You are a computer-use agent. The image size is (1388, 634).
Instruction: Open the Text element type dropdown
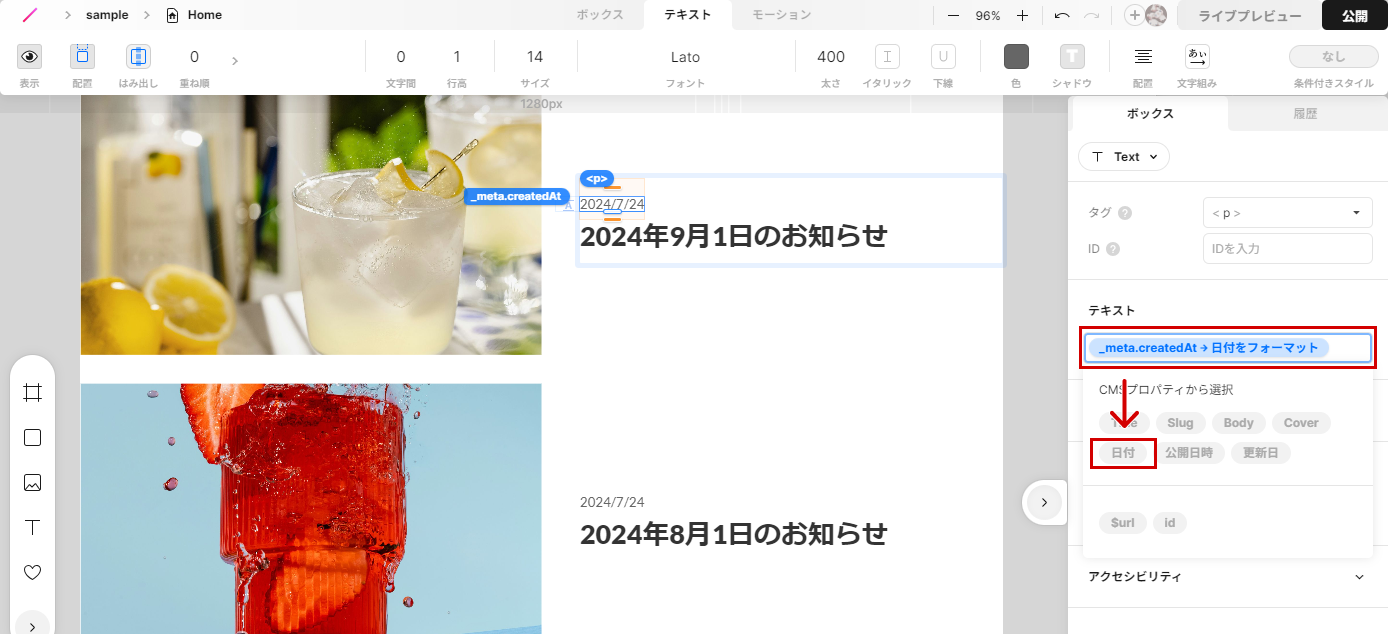click(1124, 157)
